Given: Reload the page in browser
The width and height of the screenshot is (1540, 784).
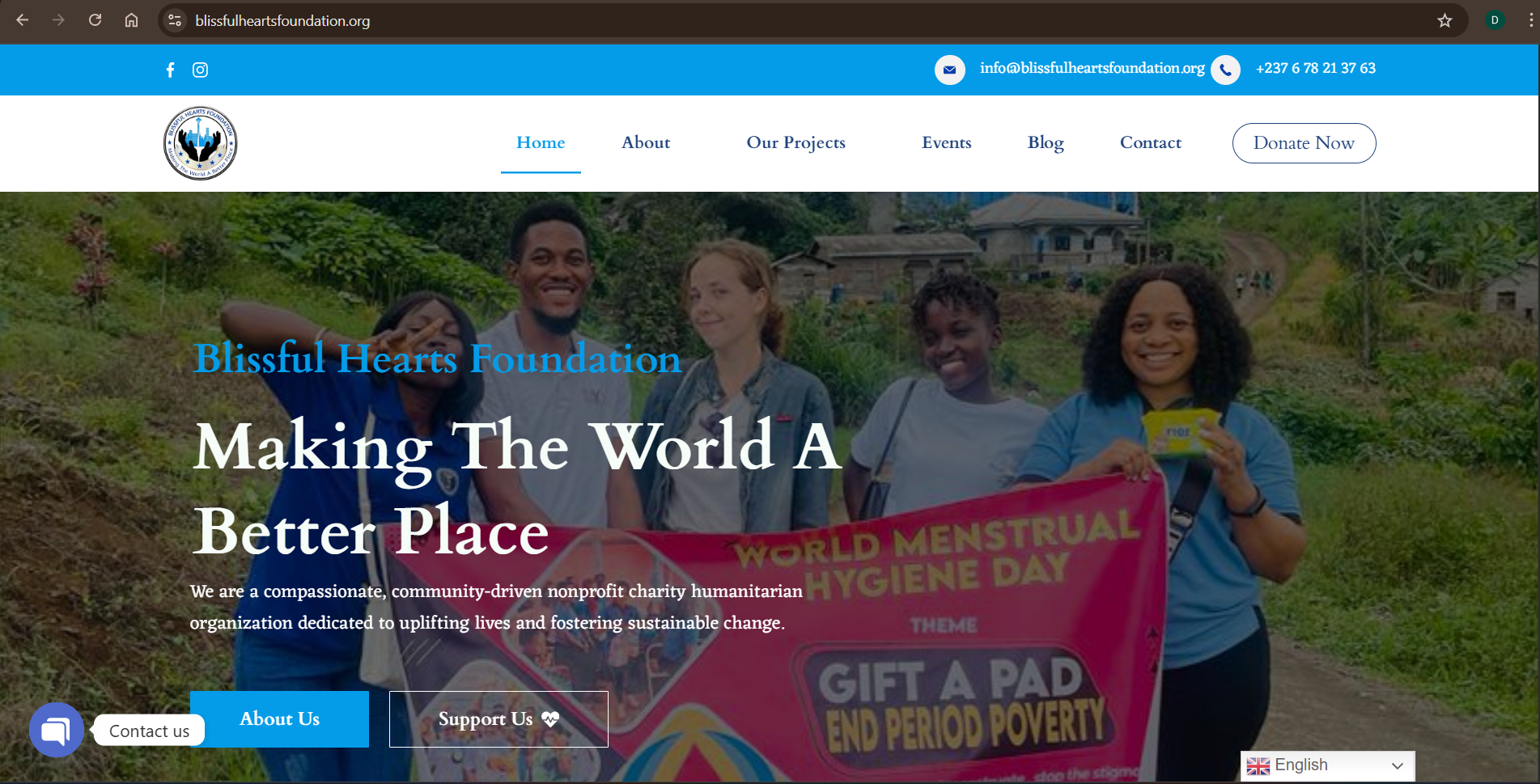Looking at the screenshot, I should 95,20.
